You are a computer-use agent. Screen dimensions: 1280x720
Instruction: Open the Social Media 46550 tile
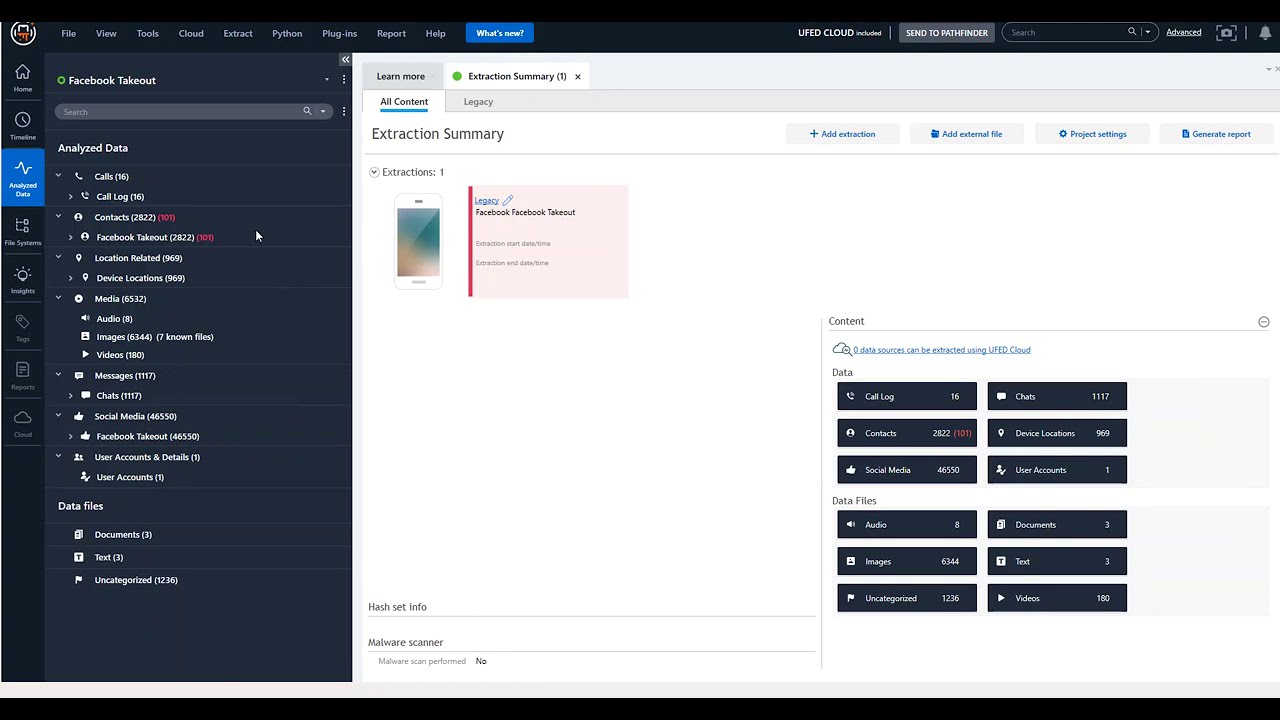(907, 470)
